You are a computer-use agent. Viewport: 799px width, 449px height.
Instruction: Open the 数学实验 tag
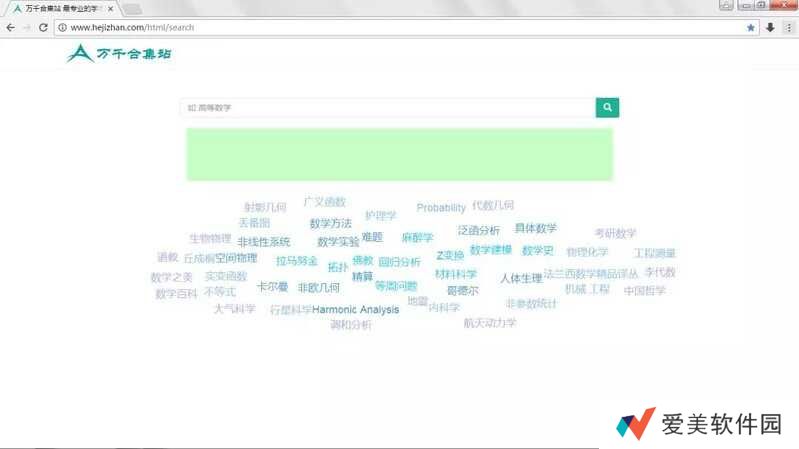338,242
